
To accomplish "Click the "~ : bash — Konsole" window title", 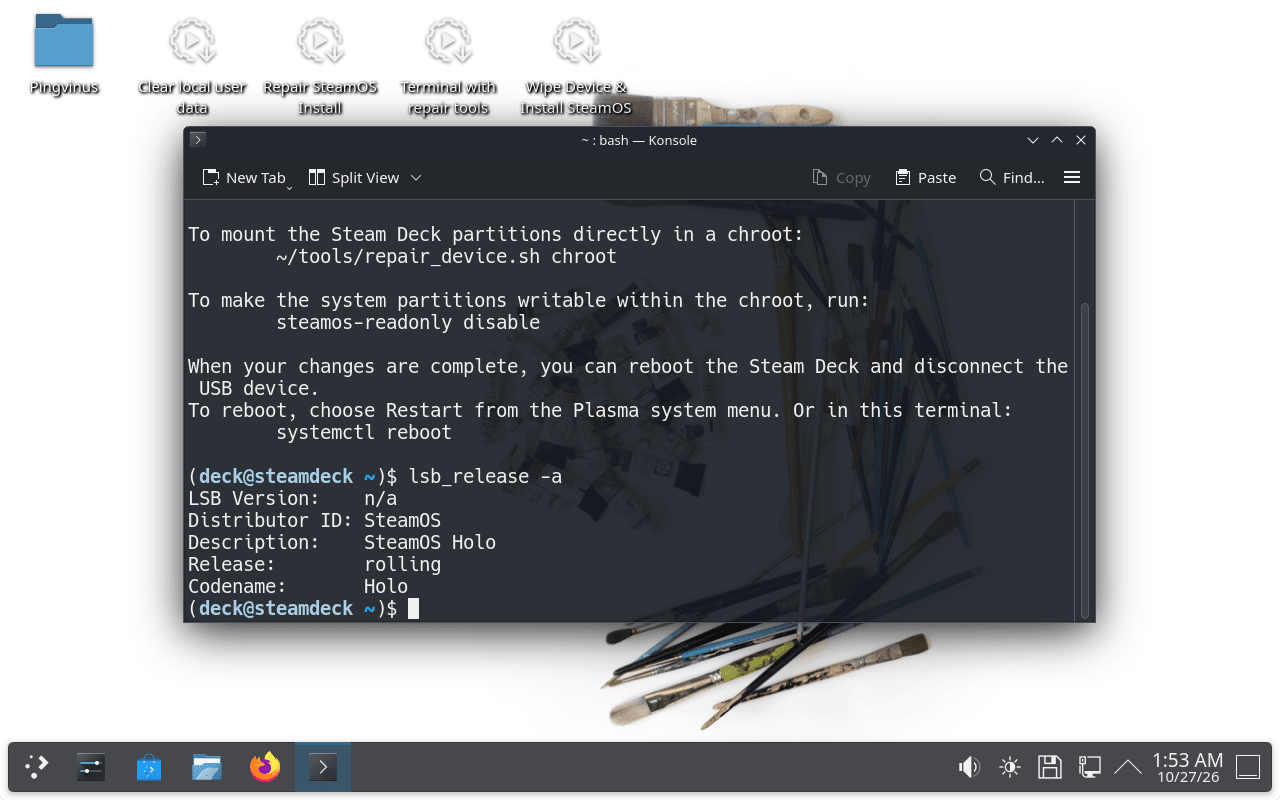I will click(x=639, y=140).
